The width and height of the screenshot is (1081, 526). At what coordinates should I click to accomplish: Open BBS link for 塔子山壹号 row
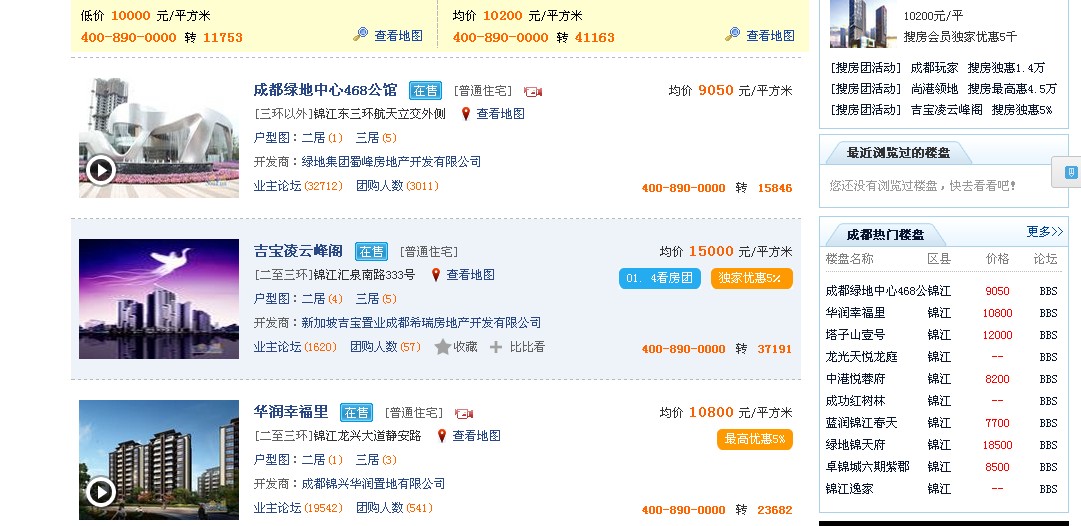(1048, 335)
